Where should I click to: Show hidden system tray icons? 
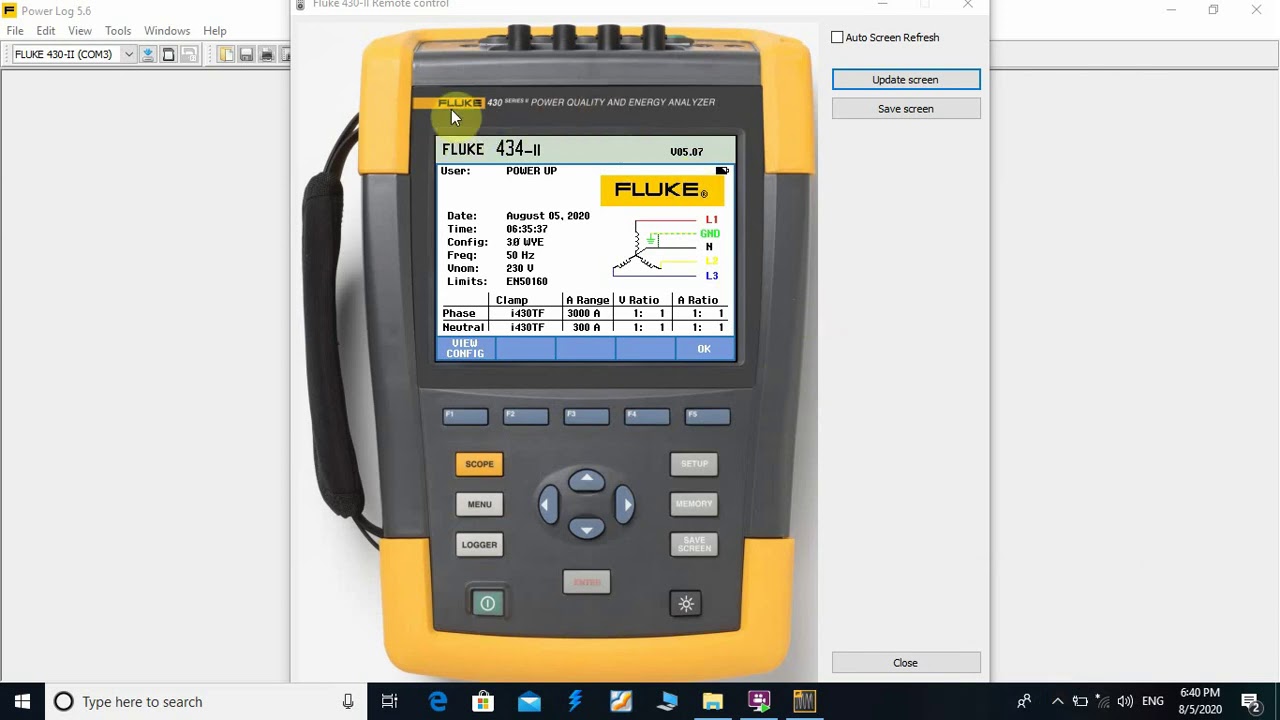tap(1057, 701)
